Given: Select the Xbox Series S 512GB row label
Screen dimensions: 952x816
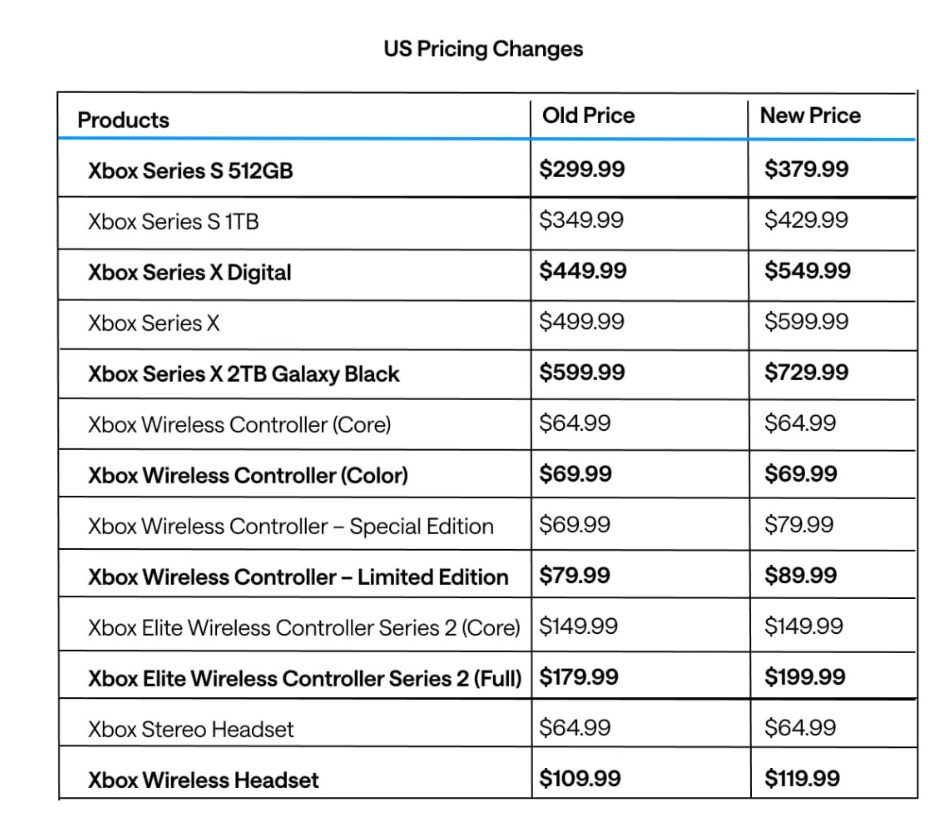Looking at the screenshot, I should [x=190, y=170].
